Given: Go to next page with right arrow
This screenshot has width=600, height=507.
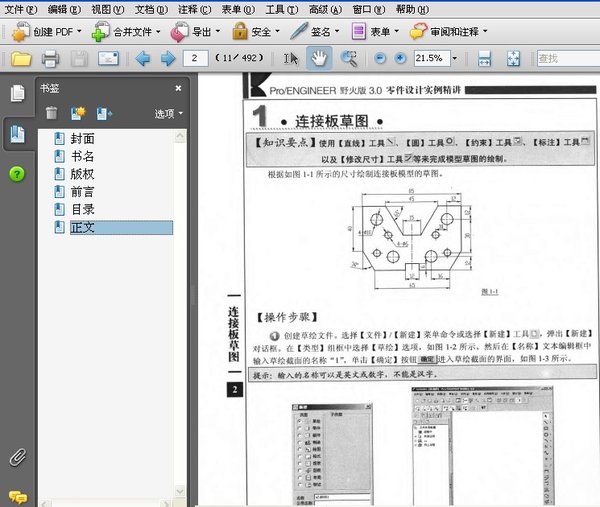Looking at the screenshot, I should (x=166, y=59).
